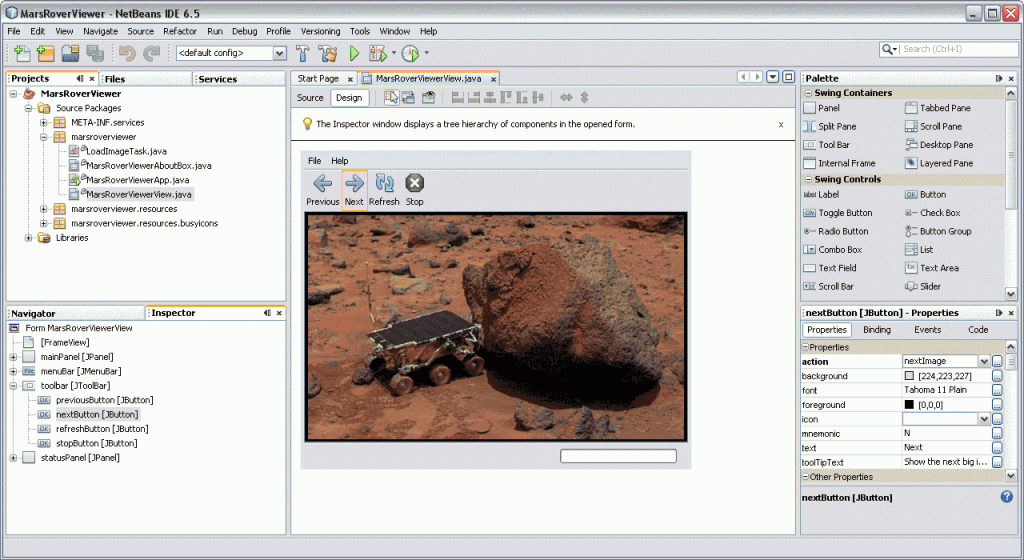
Task: Pick the Tabbed Pane palette component
Action: pyautogui.click(x=938, y=108)
